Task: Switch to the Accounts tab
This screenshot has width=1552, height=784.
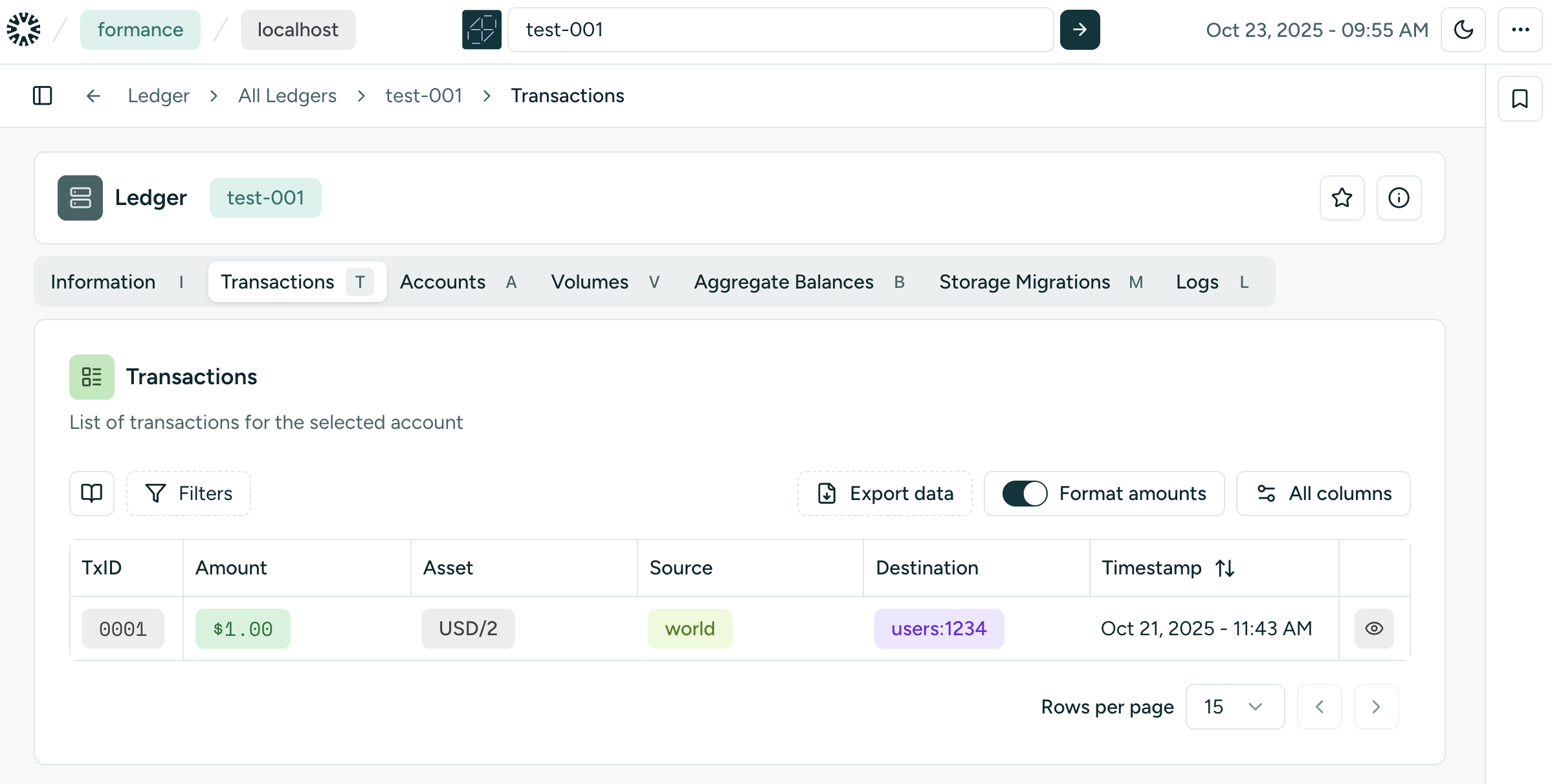Action: tap(443, 282)
